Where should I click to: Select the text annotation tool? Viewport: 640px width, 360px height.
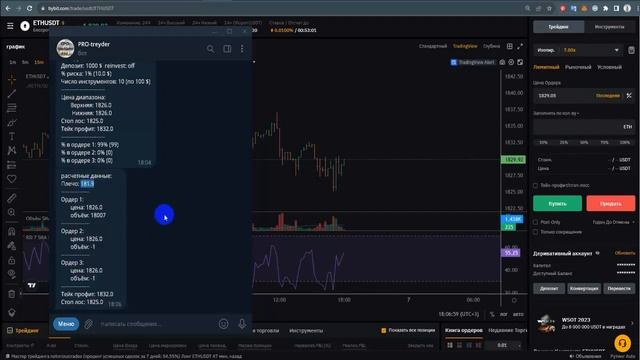(x=11, y=136)
